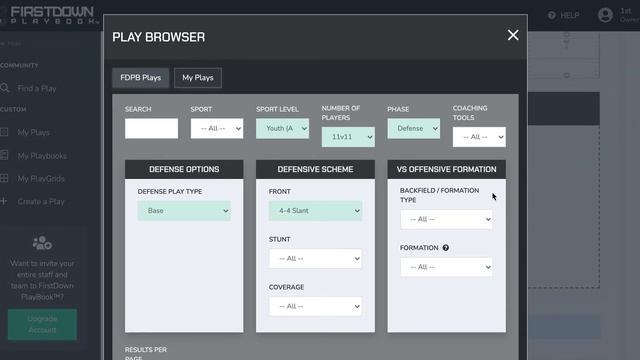Viewport: 640px width, 360px height.
Task: Open the Coverage dropdown
Action: [x=315, y=306]
